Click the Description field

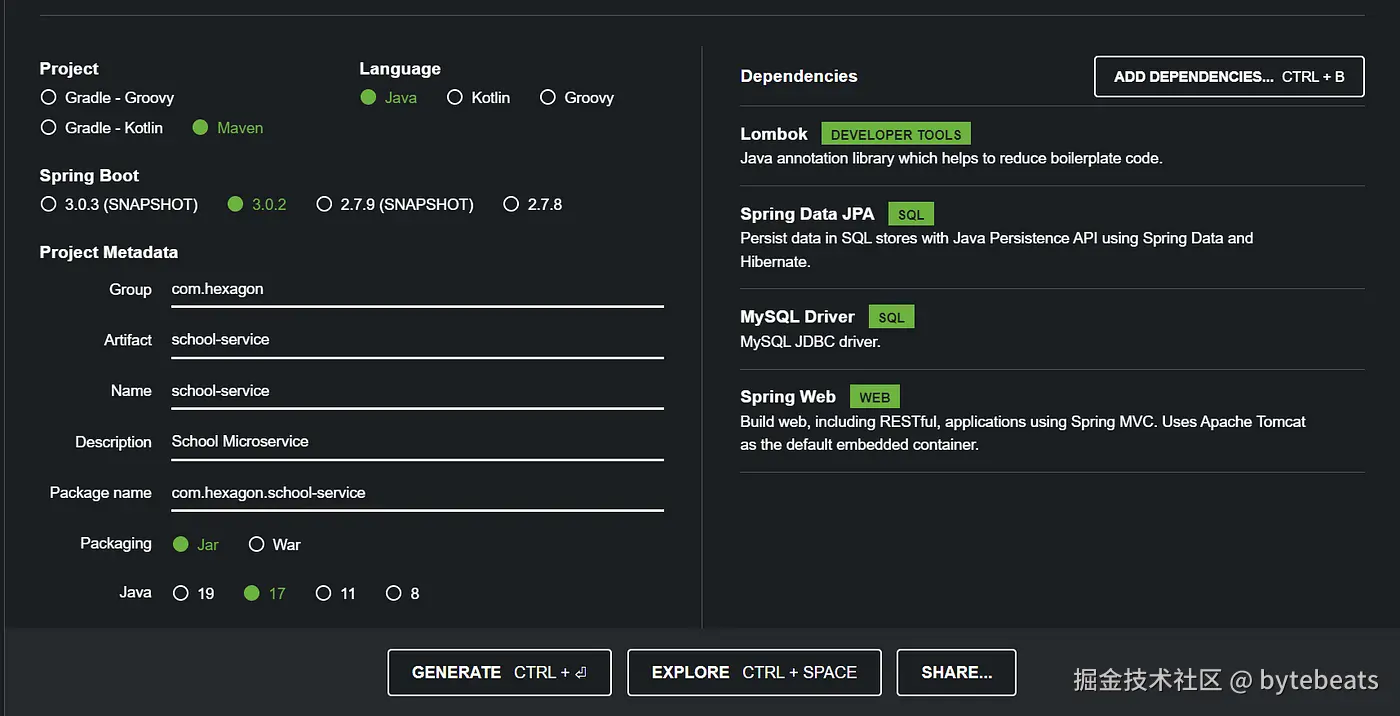click(x=416, y=442)
